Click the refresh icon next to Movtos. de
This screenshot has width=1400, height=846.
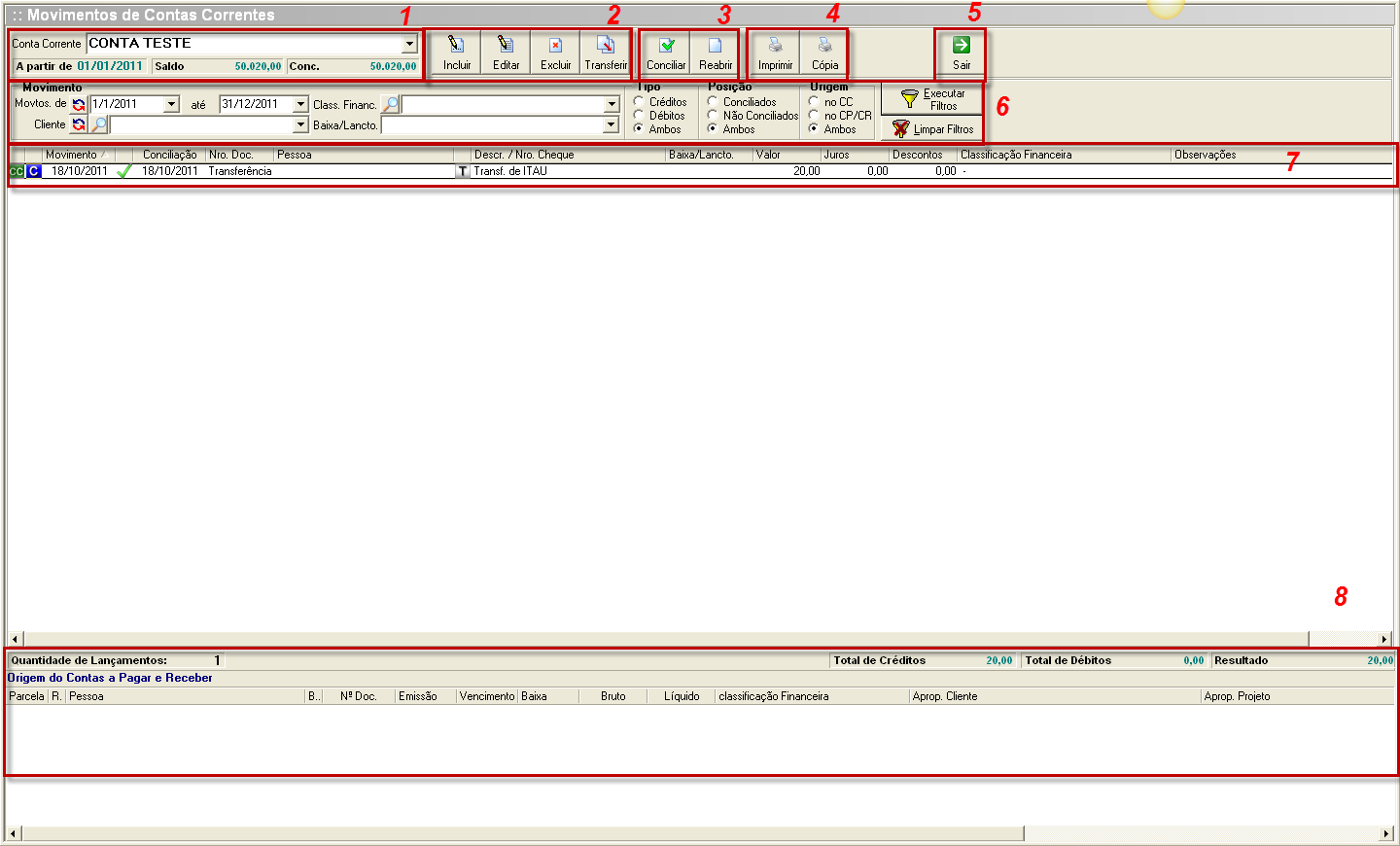click(x=79, y=104)
